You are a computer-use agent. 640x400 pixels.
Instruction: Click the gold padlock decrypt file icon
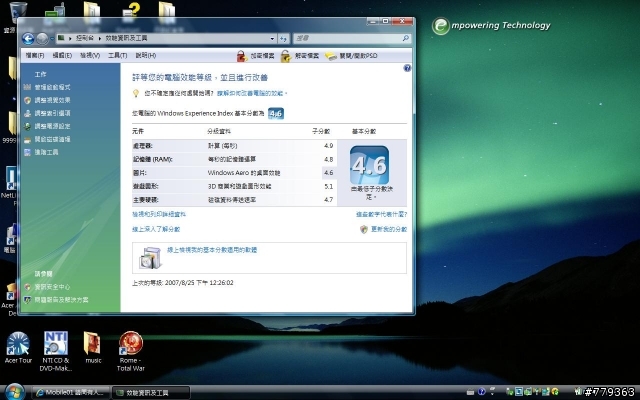pyautogui.click(x=286, y=56)
